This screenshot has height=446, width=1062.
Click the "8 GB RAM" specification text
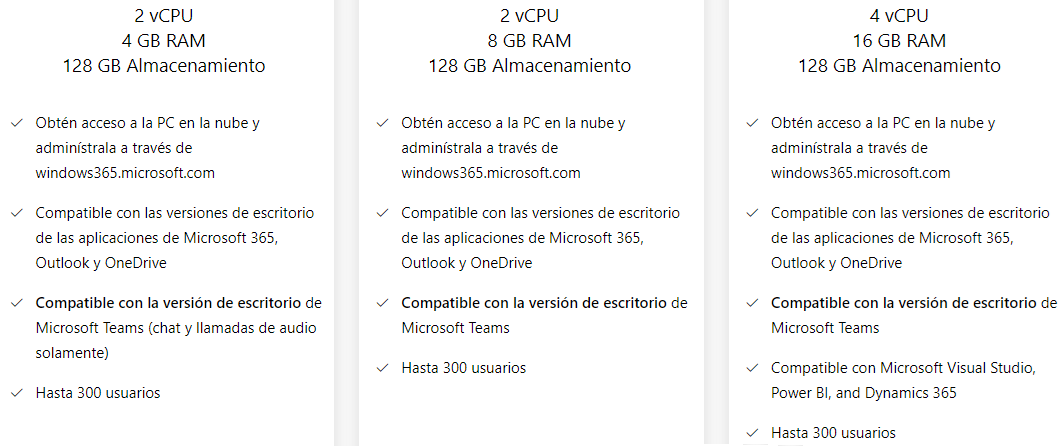pyautogui.click(x=530, y=41)
